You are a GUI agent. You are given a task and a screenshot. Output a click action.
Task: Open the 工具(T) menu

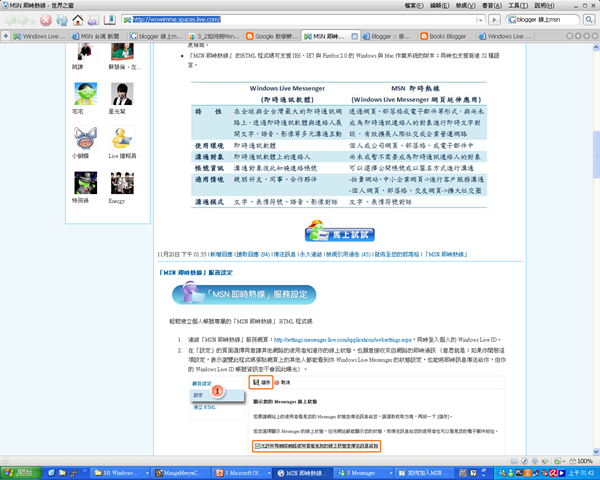[518, 5]
